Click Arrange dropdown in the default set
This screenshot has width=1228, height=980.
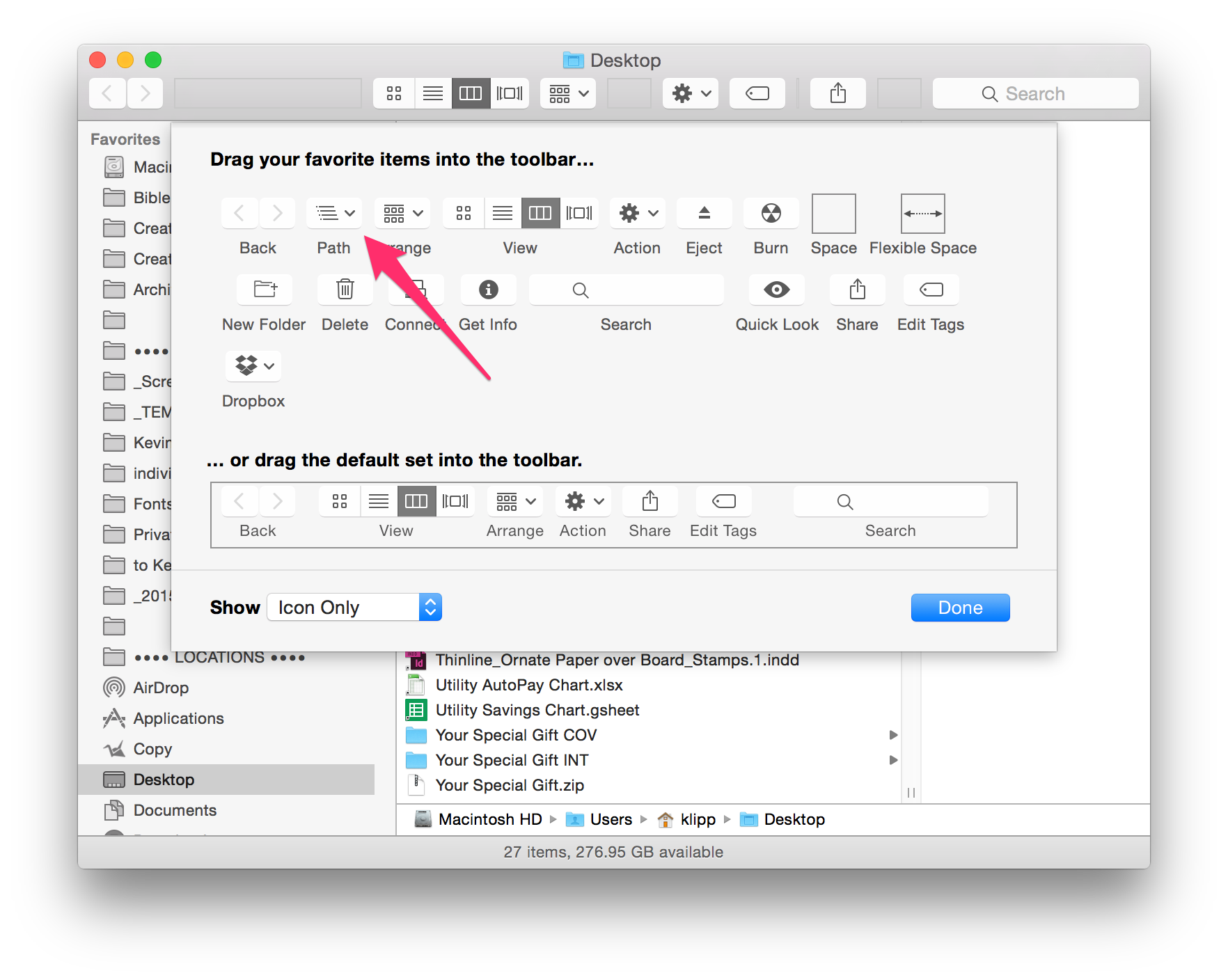pyautogui.click(x=515, y=501)
